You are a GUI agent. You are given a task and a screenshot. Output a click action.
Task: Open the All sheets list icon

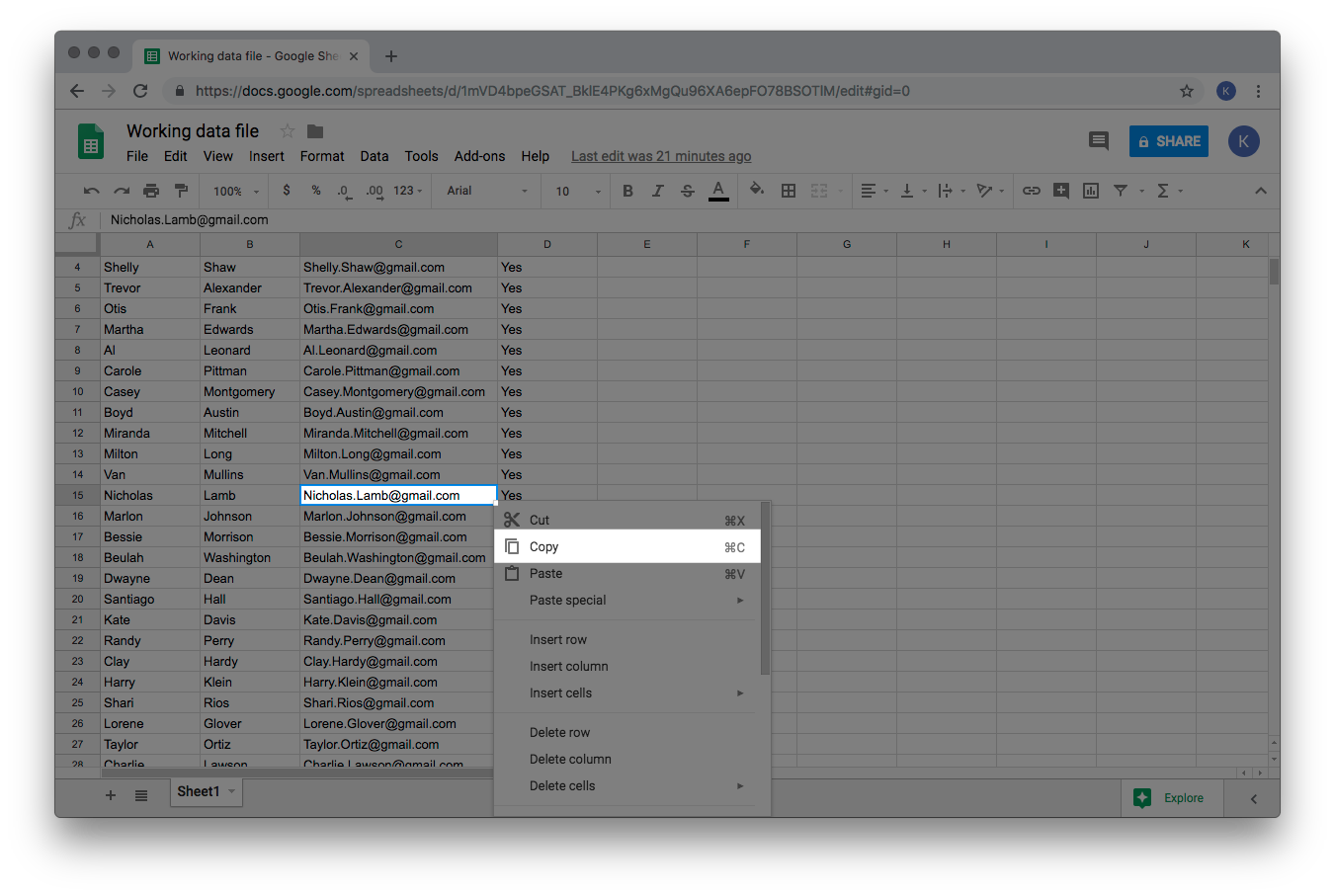pyautogui.click(x=141, y=795)
